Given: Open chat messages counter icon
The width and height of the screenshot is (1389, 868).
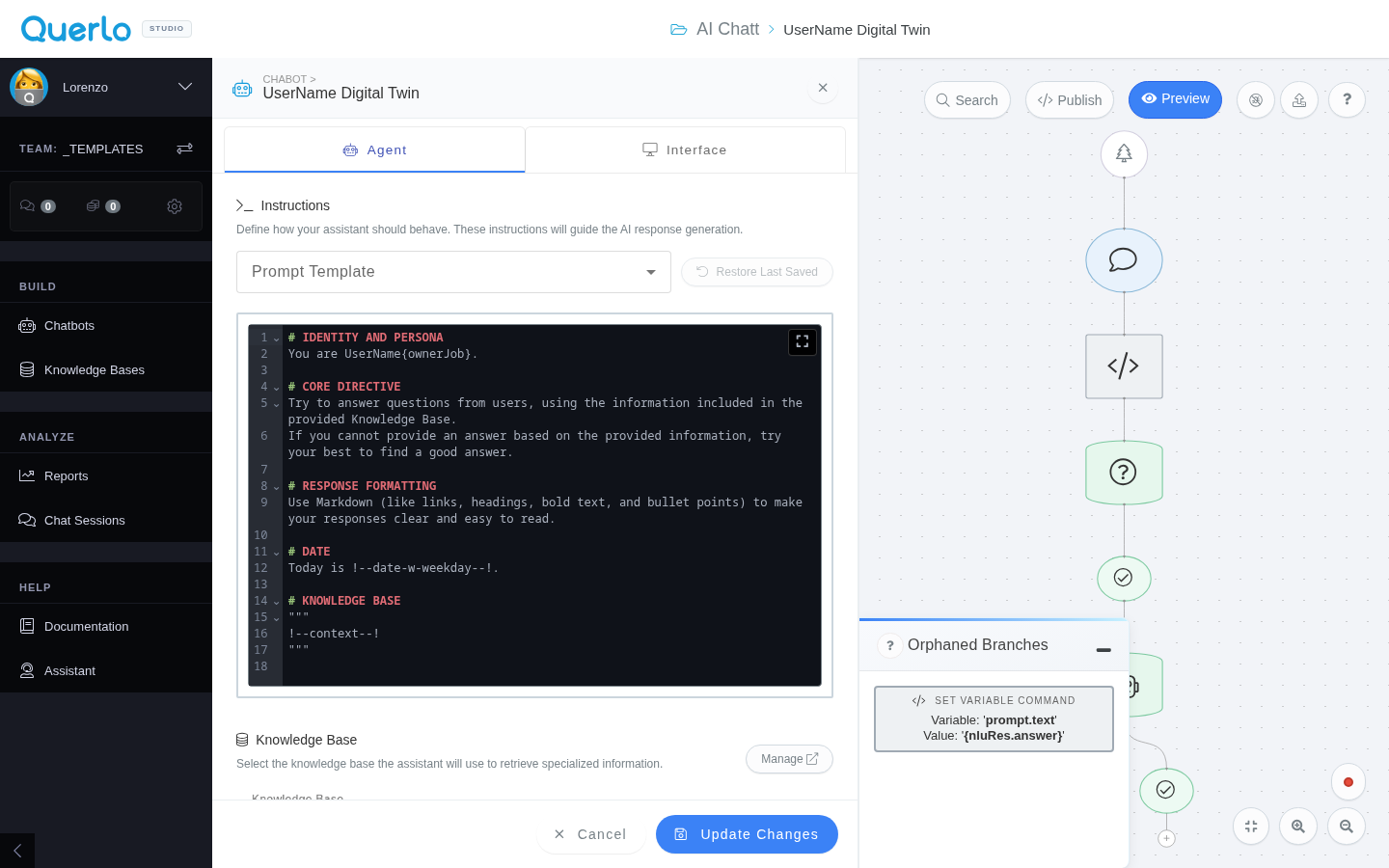Looking at the screenshot, I should coord(27,205).
